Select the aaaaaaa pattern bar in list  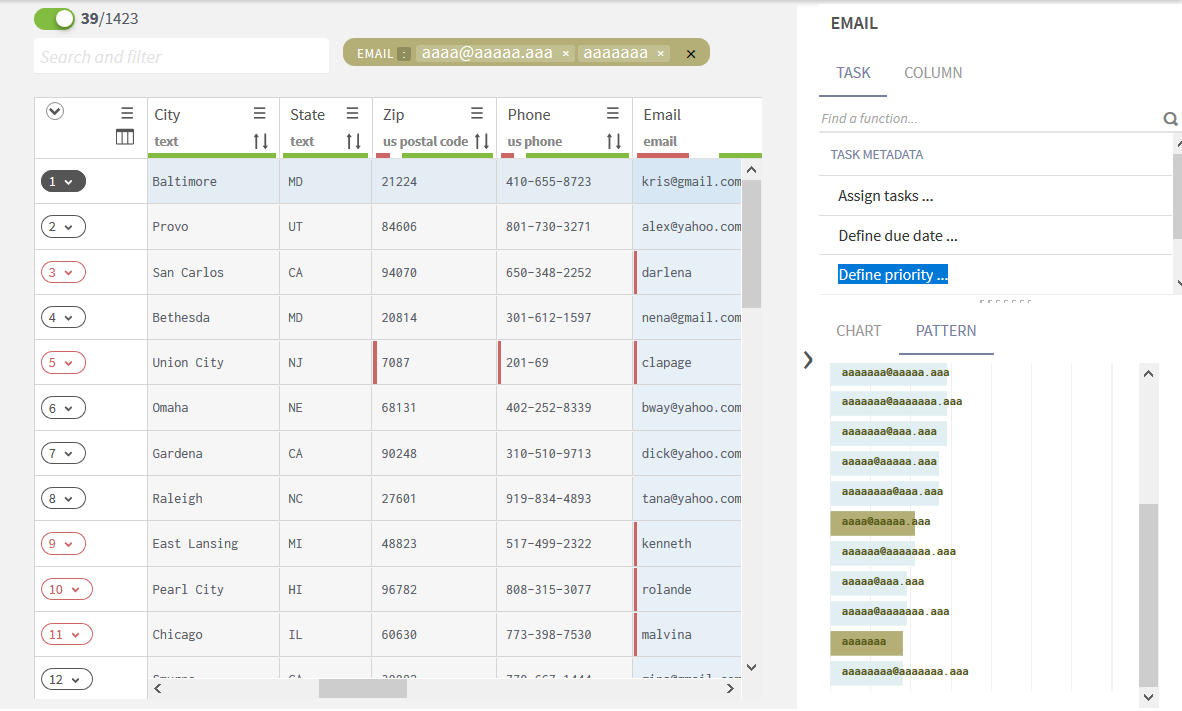866,642
